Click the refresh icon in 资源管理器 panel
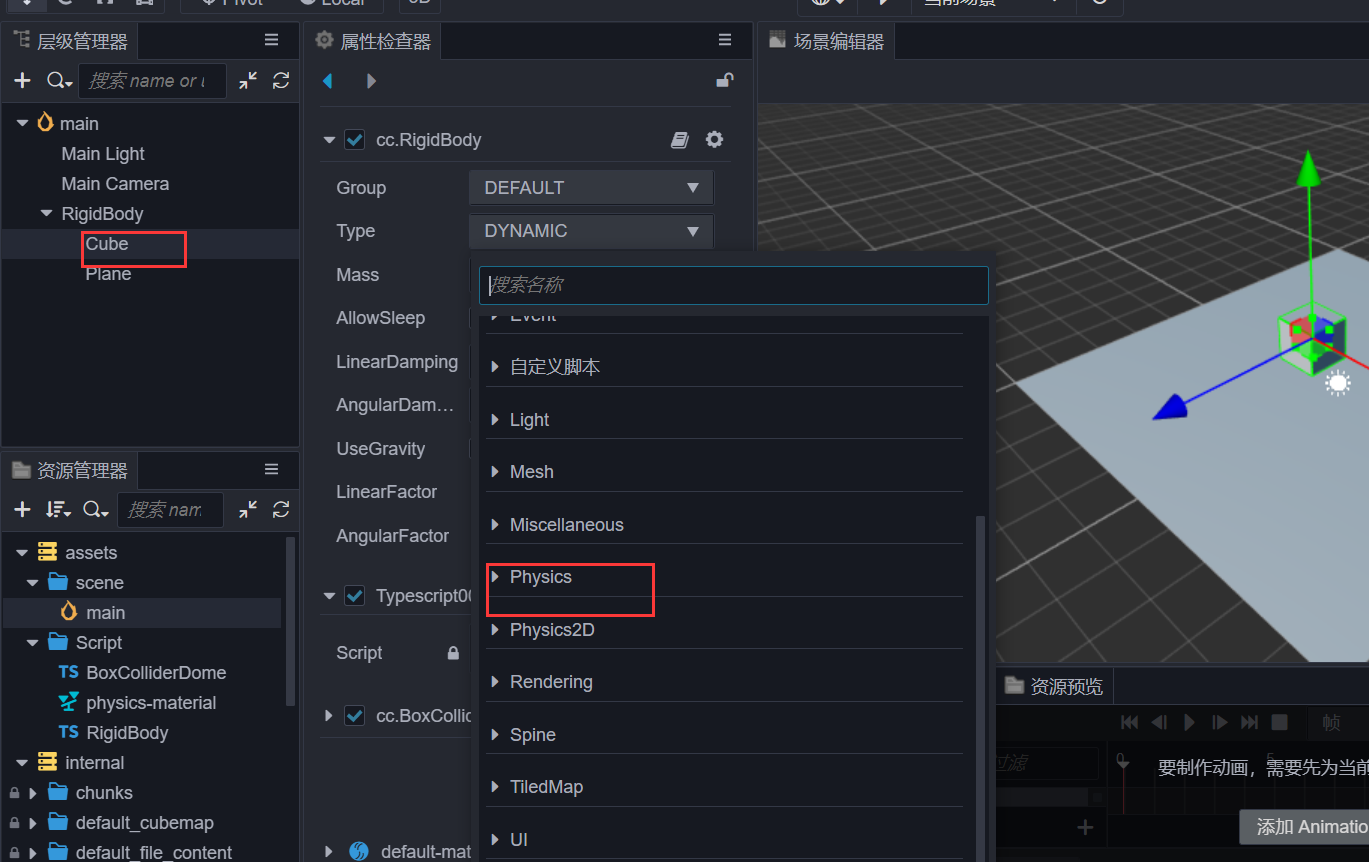Screen dimensions: 1369x862 (281, 509)
